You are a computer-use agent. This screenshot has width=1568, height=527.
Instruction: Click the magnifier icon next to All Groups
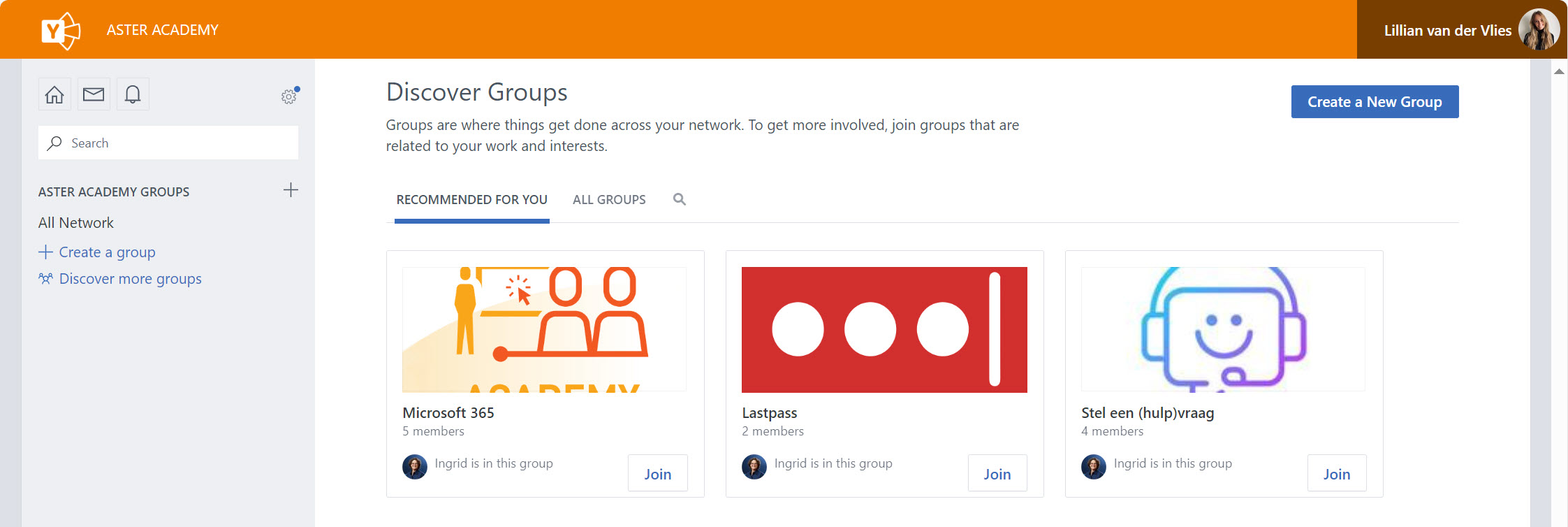pos(679,200)
